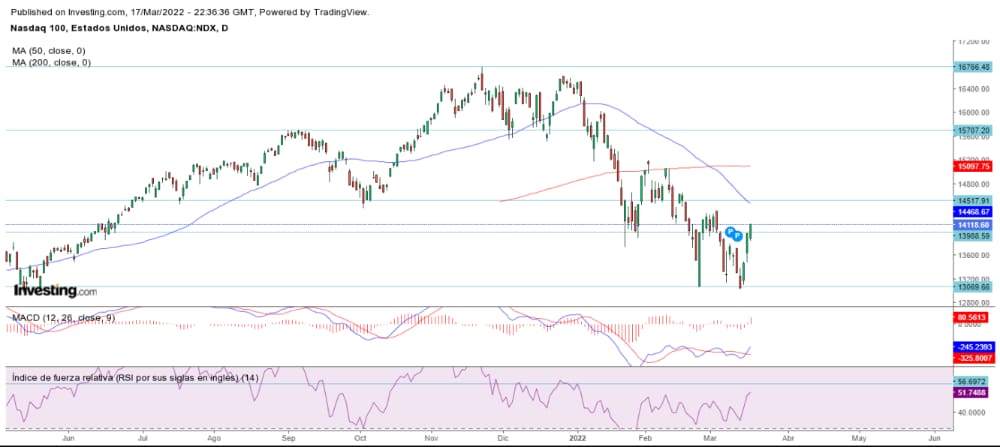Click the 'Sep' label on time axis
Image resolution: width=1000 pixels, height=447 pixels.
[x=289, y=439]
